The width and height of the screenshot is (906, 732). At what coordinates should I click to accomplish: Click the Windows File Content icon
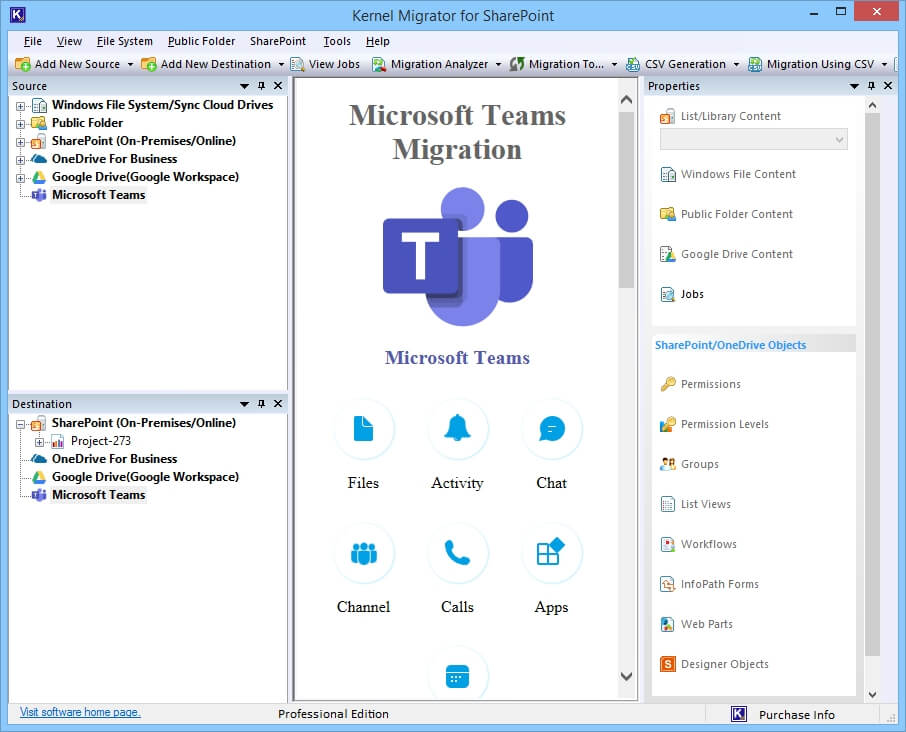(x=667, y=174)
